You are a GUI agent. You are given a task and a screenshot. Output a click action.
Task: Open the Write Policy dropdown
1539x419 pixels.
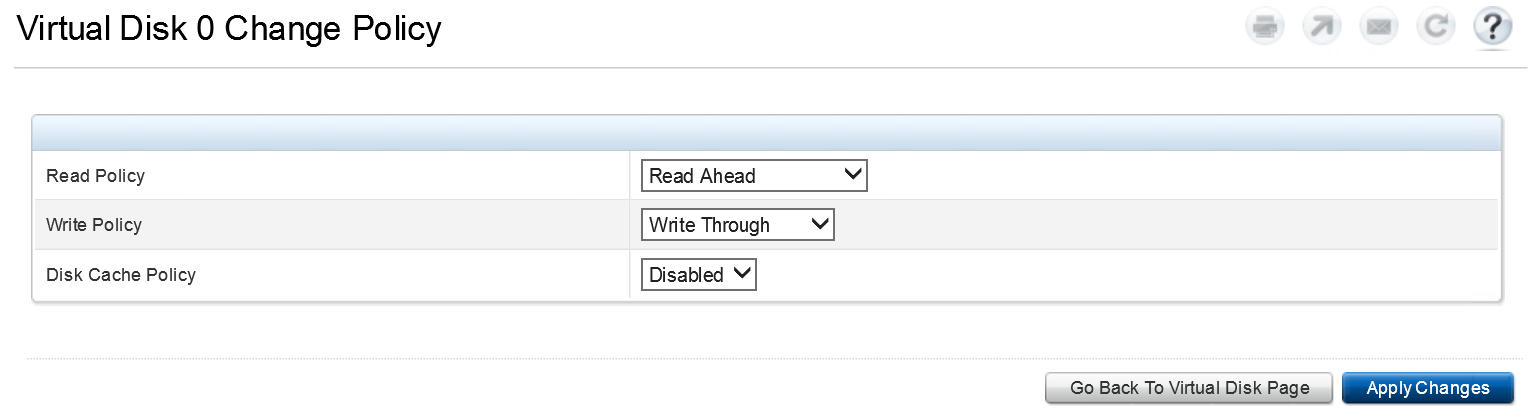point(737,225)
